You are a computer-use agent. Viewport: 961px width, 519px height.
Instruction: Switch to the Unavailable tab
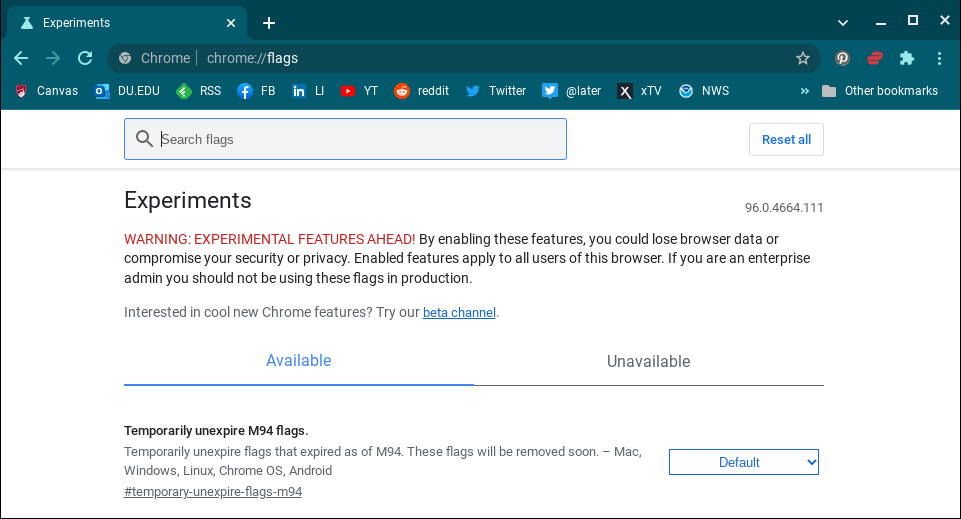[648, 362]
